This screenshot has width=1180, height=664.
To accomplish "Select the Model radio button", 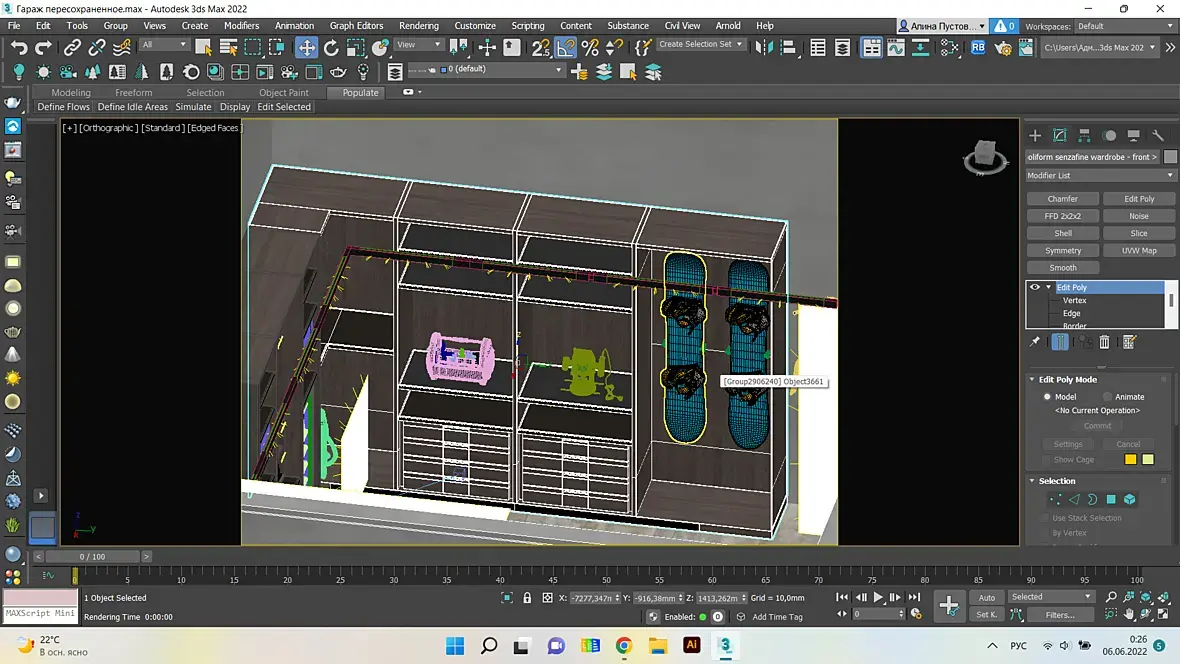I will coord(1047,397).
